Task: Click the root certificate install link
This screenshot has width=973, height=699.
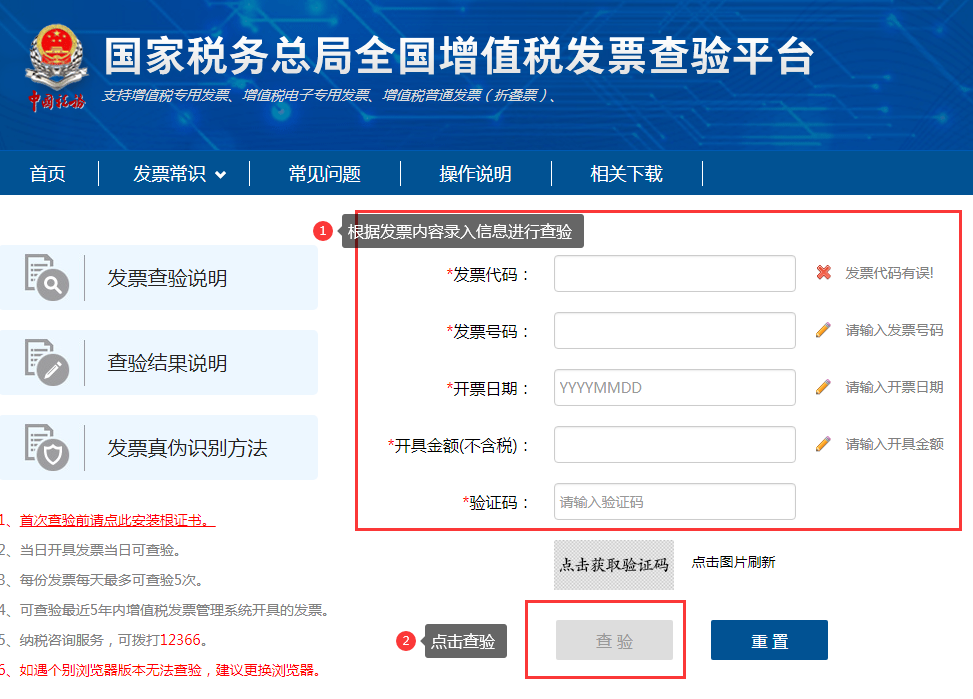Action: click(117, 520)
